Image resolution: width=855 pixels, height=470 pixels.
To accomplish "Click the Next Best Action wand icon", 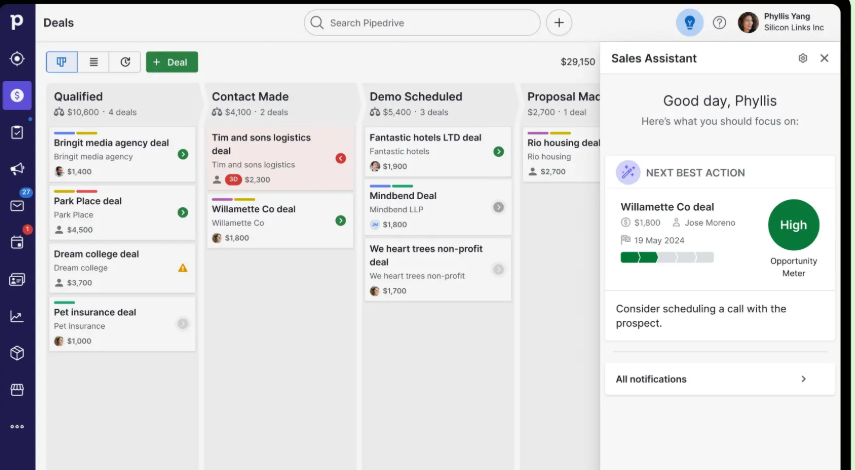I will pyautogui.click(x=628, y=172).
